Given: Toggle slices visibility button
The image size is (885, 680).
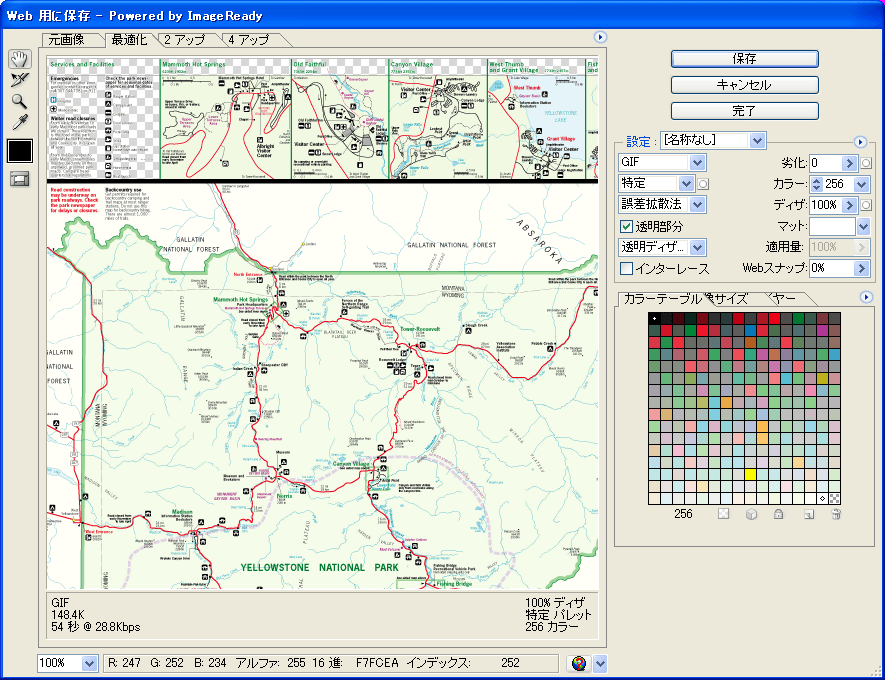Looking at the screenshot, I should (19, 179).
